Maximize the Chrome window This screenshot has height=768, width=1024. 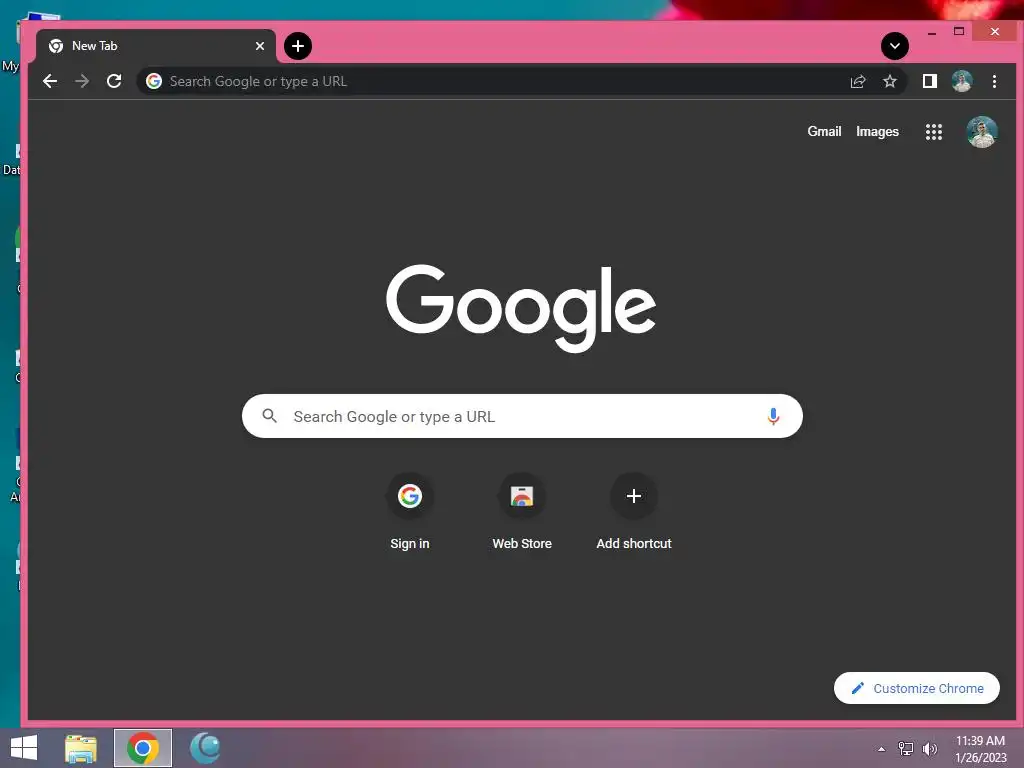pyautogui.click(x=959, y=31)
